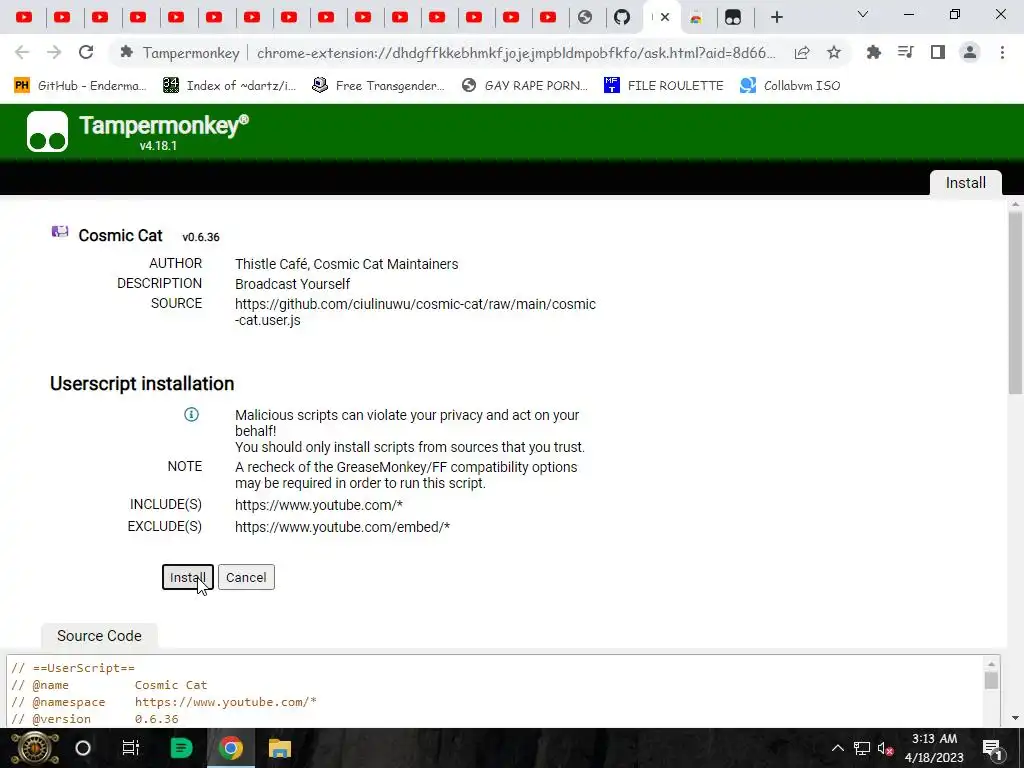
Task: Expand the tab search chevron
Action: click(x=863, y=14)
